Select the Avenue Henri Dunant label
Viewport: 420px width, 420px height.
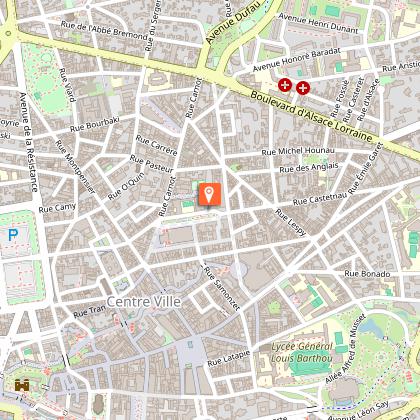(318, 23)
